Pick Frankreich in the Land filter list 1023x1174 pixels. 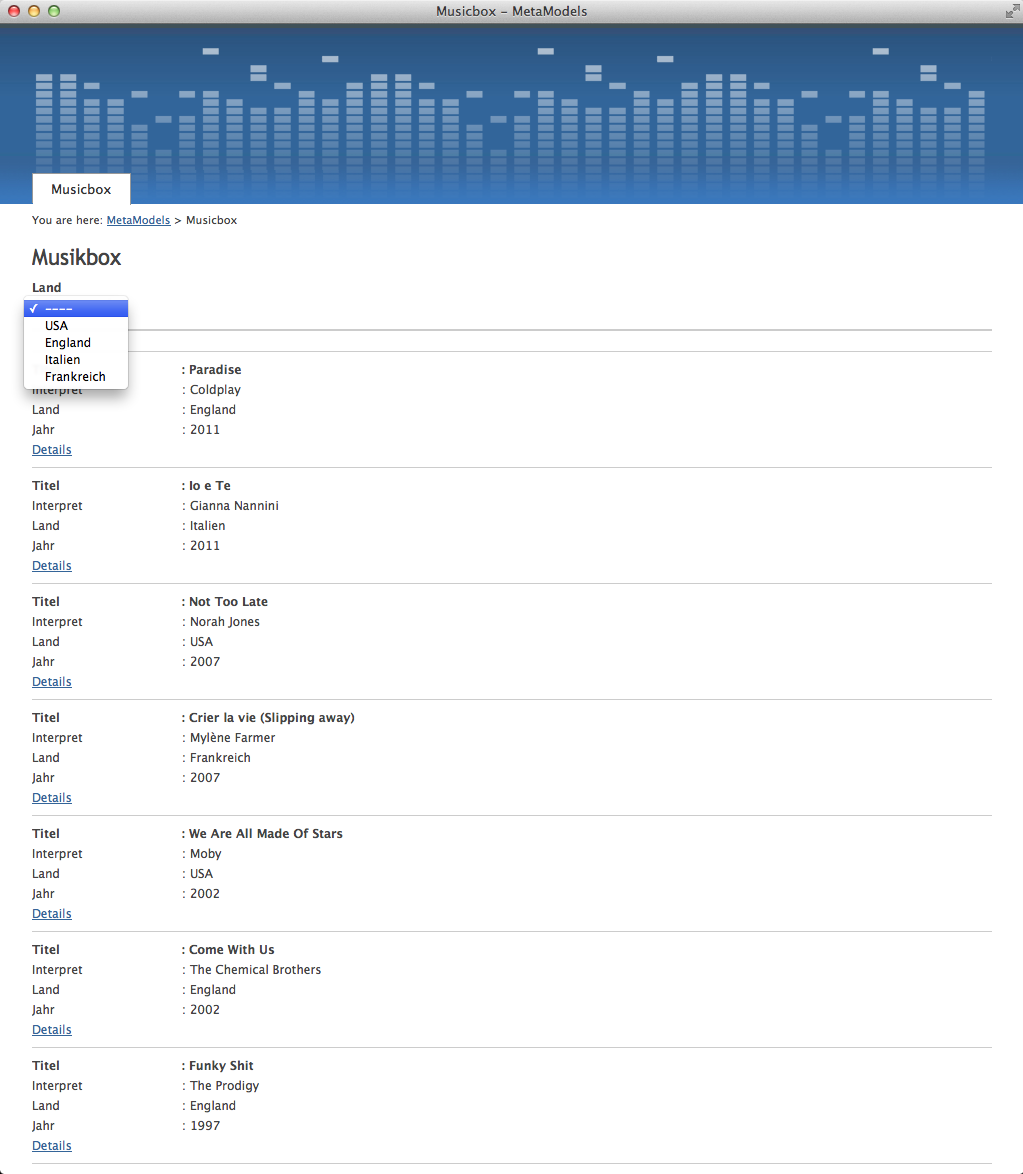coord(75,377)
